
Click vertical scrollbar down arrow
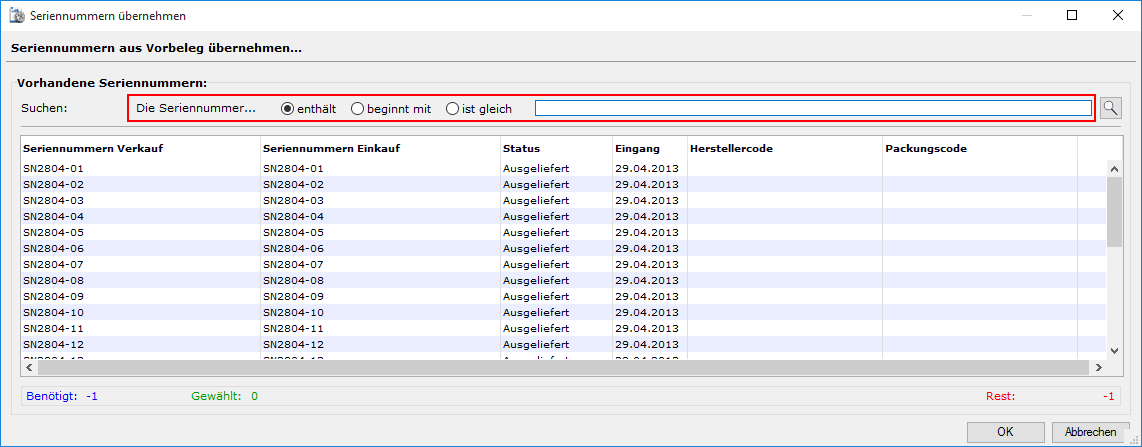pyautogui.click(x=1115, y=350)
